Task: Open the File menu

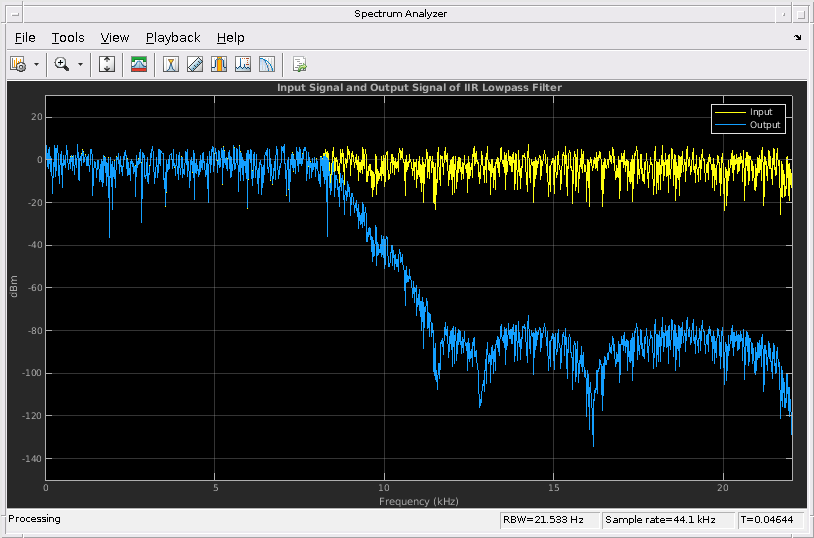Action: (25, 37)
